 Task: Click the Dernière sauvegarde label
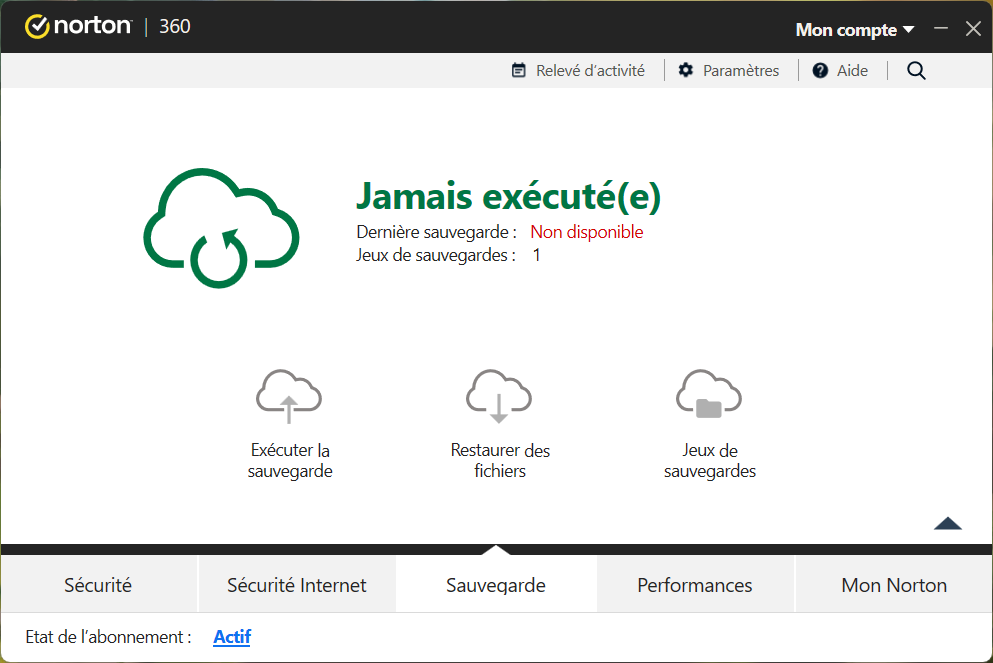point(436,232)
